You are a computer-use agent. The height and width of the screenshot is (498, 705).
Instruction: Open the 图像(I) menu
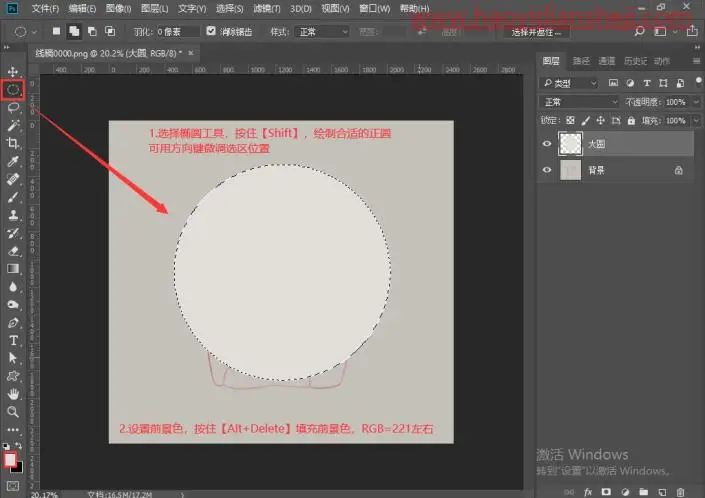pyautogui.click(x=118, y=8)
